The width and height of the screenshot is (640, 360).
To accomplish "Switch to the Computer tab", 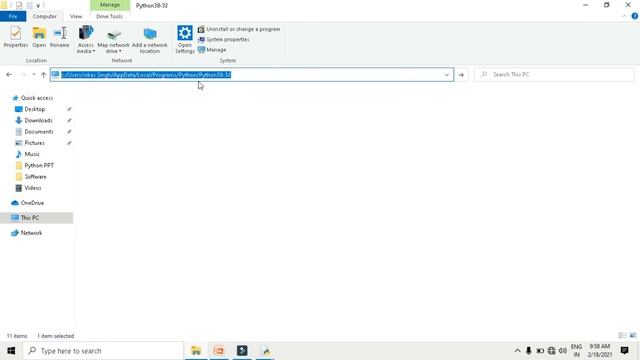I will [x=44, y=16].
